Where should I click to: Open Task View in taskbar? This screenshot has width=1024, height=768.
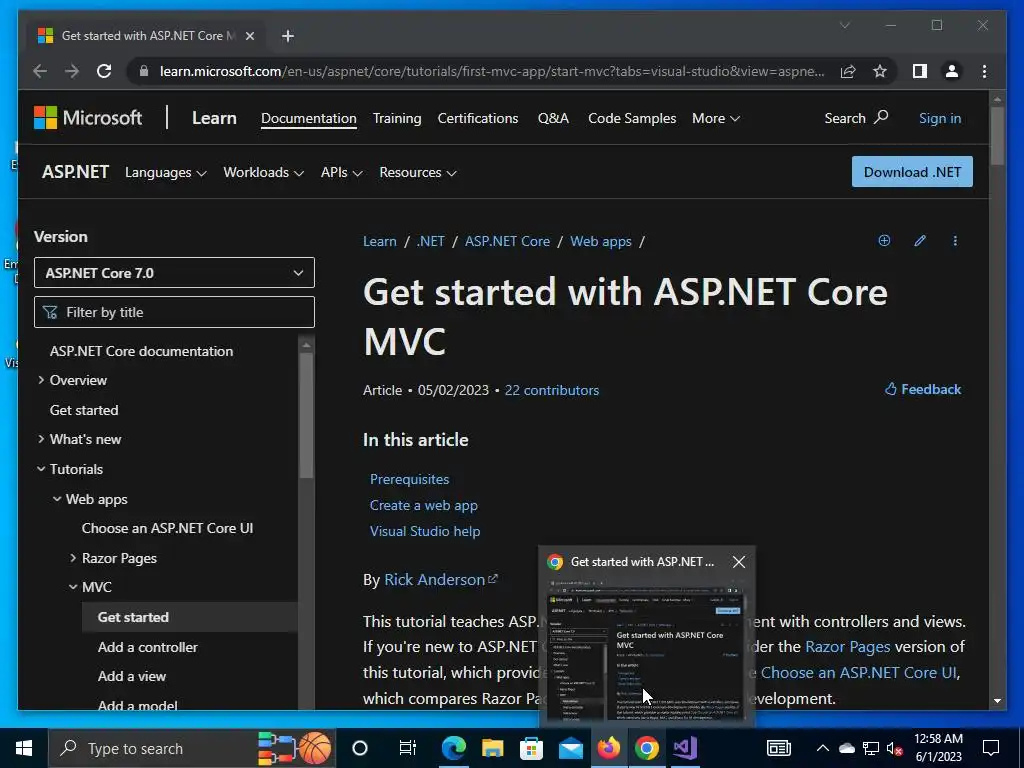tap(408, 748)
